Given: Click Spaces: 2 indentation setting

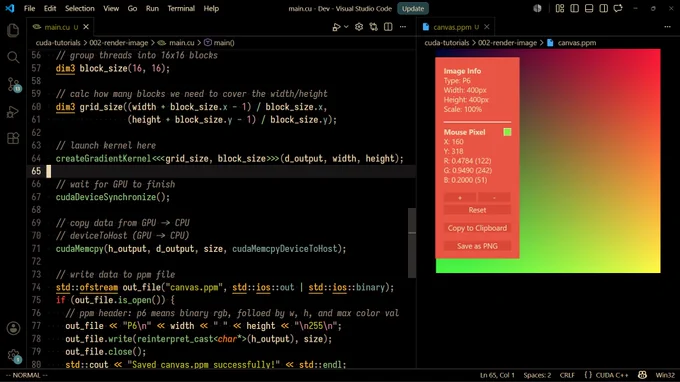Looking at the screenshot, I should point(537,375).
